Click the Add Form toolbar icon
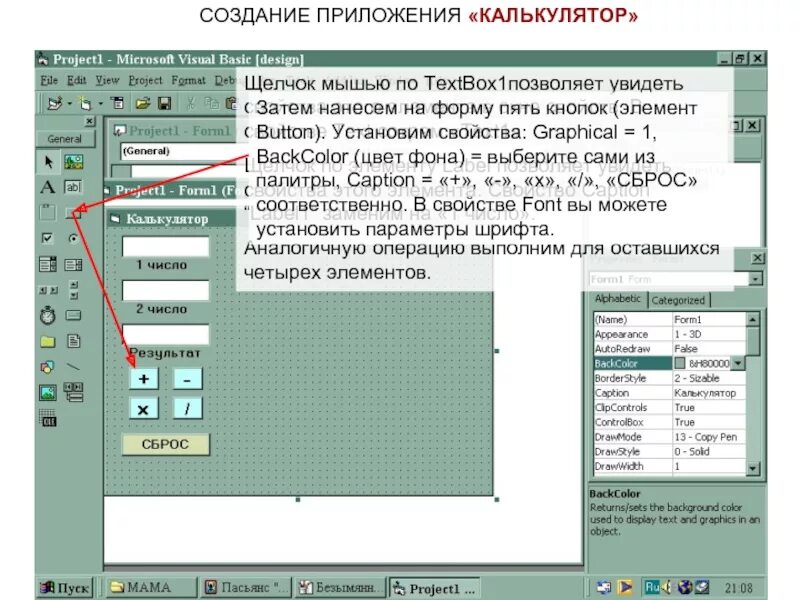This screenshot has height=600, width=800. [x=85, y=104]
